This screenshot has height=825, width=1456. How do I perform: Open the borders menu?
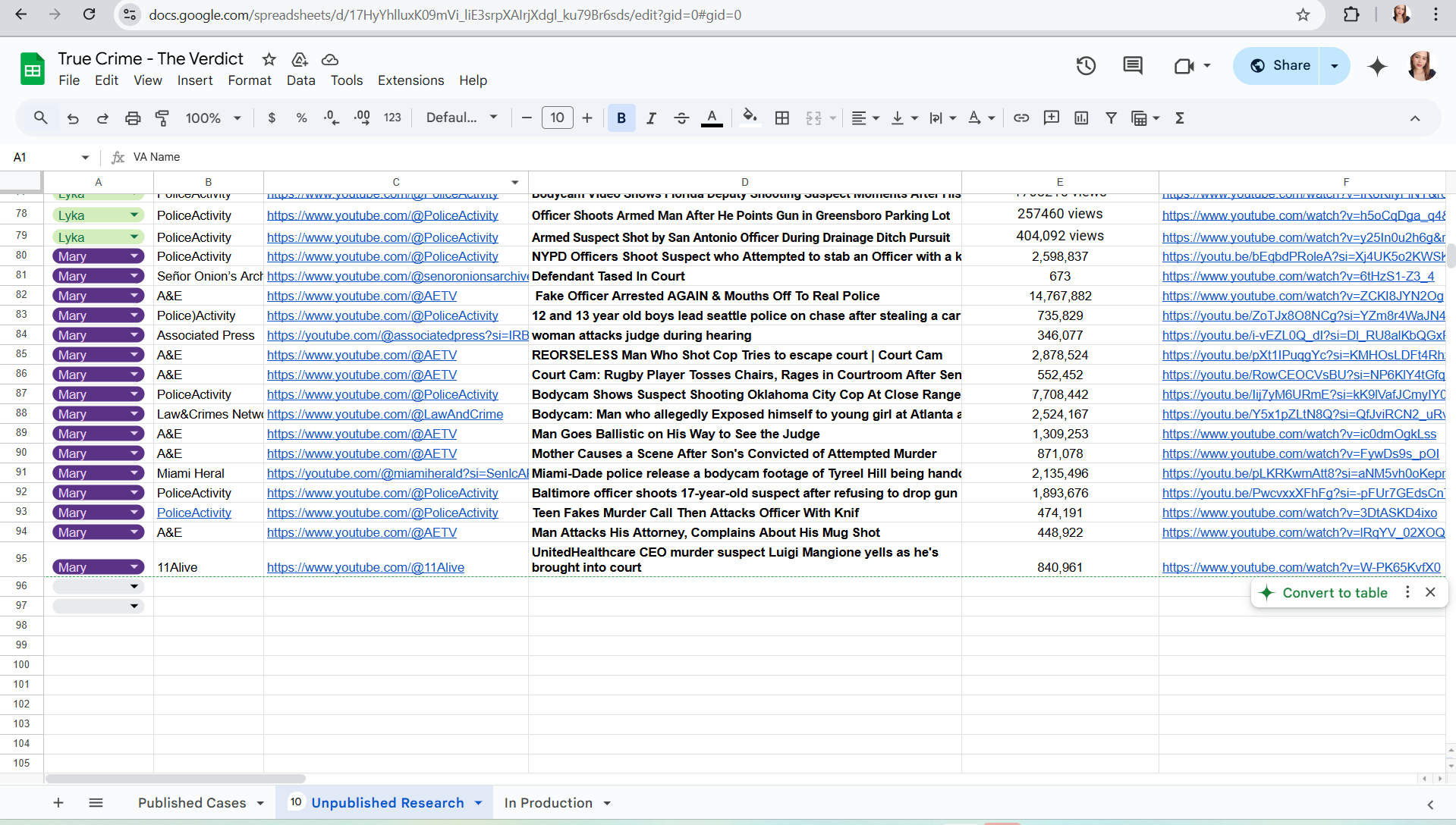(x=782, y=118)
